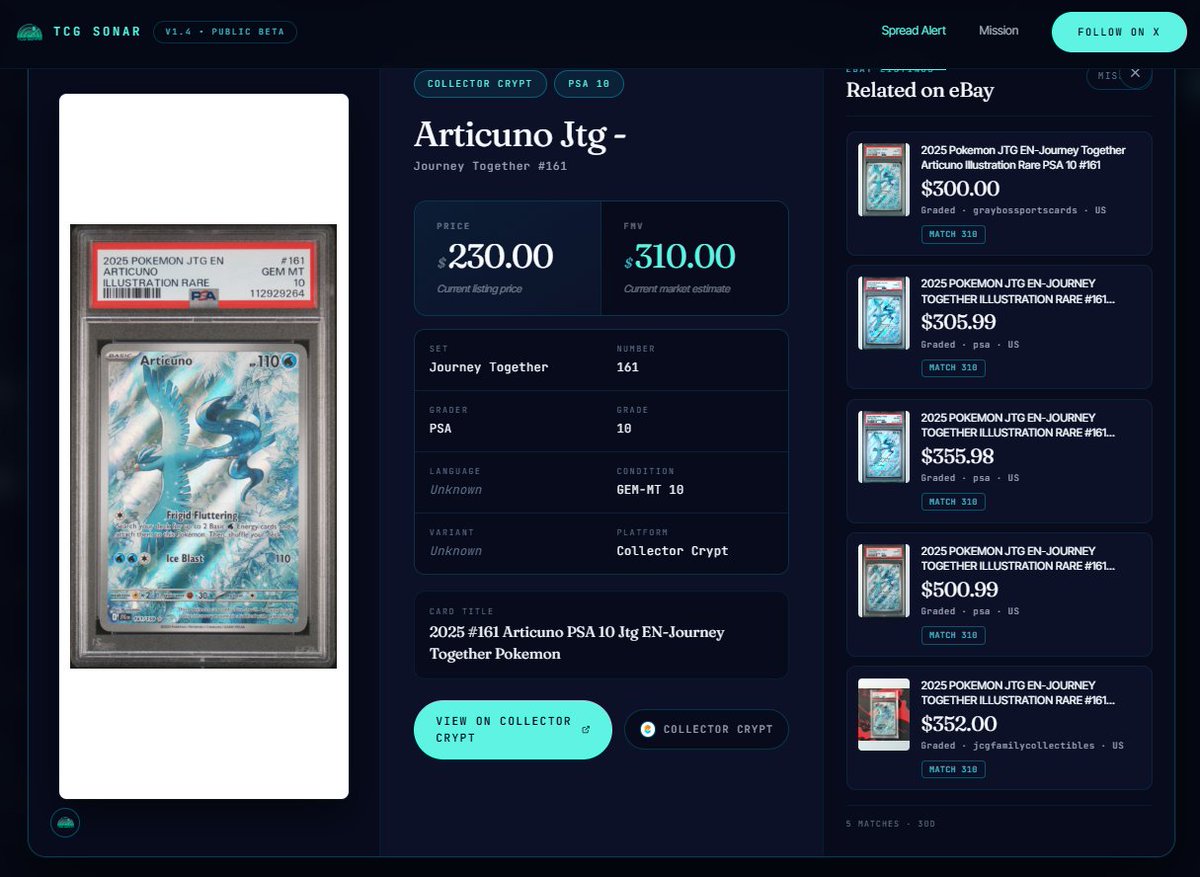Click the Articuno Jtg - heading
The height and width of the screenshot is (877, 1200).
tap(520, 135)
